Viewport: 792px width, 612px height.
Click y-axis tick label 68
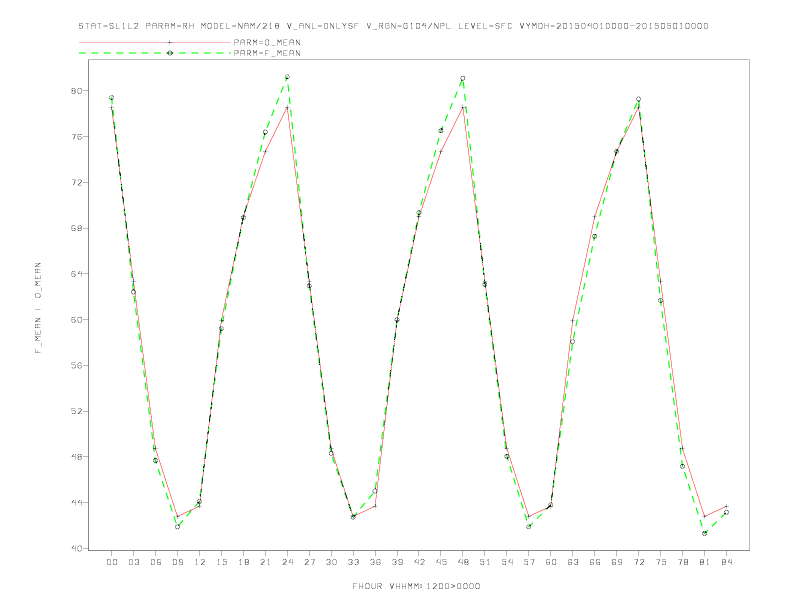pyautogui.click(x=79, y=228)
